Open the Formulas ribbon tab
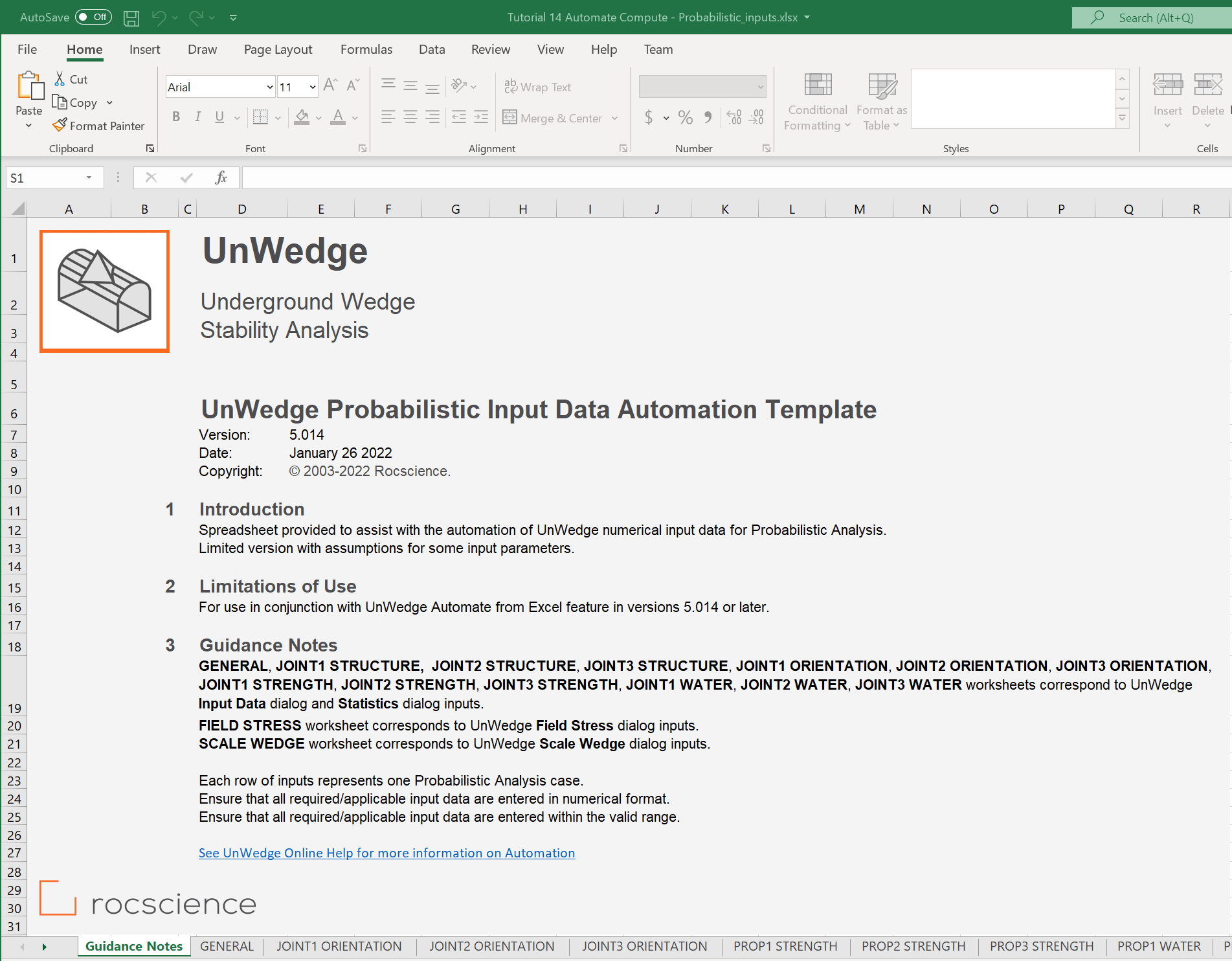 point(366,49)
